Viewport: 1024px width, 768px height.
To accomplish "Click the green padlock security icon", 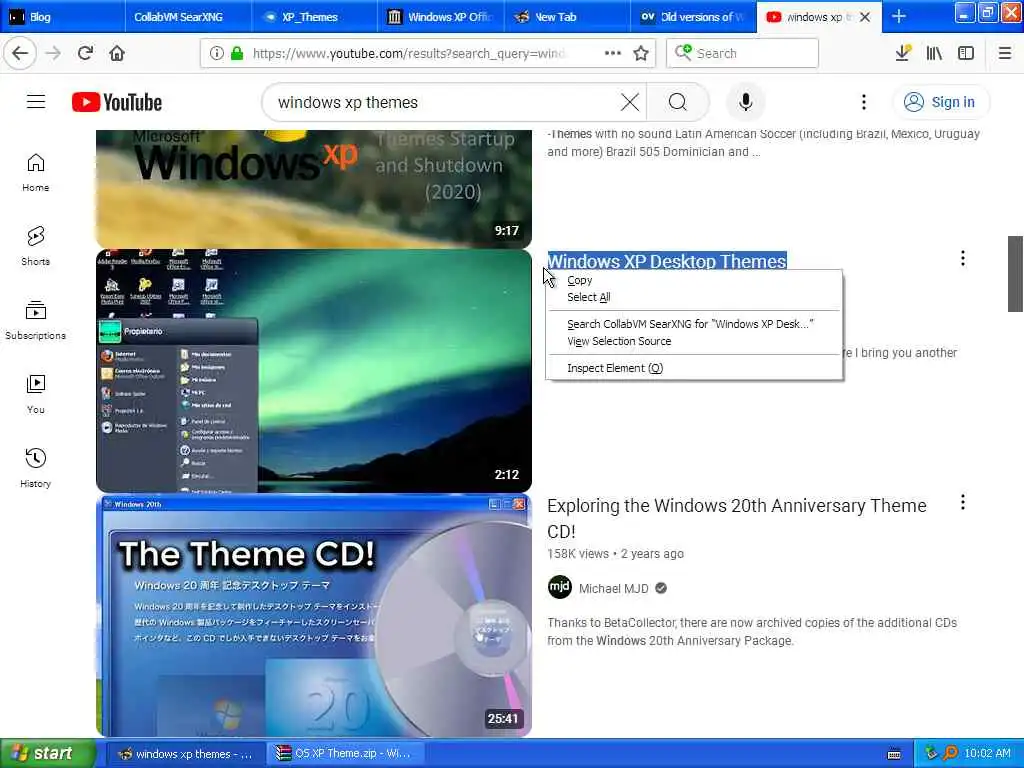I will 237,54.
